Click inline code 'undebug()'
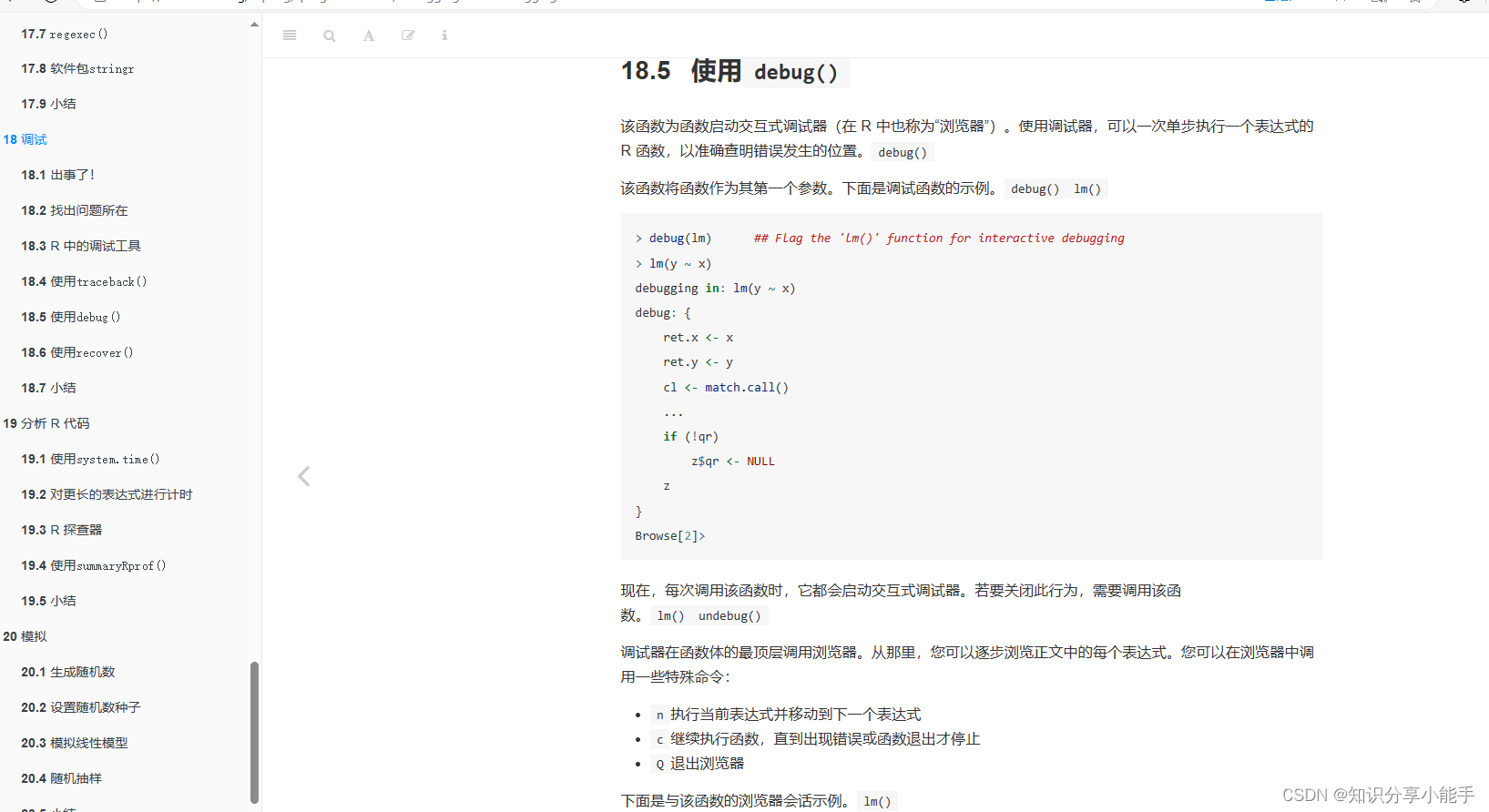The width and height of the screenshot is (1489, 812). (729, 616)
